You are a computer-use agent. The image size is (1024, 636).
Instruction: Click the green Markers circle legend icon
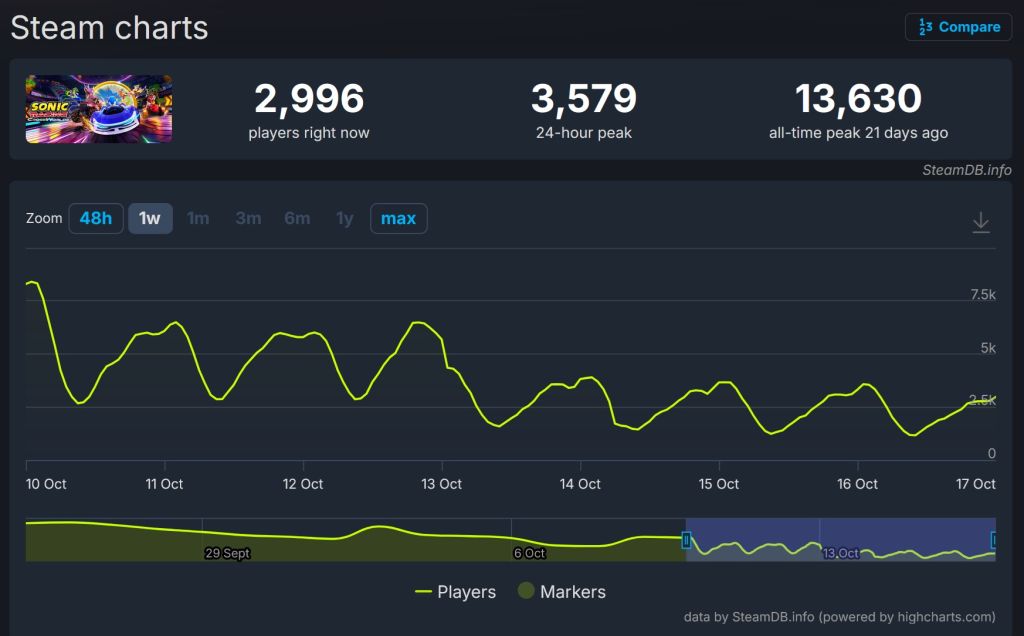point(526,590)
